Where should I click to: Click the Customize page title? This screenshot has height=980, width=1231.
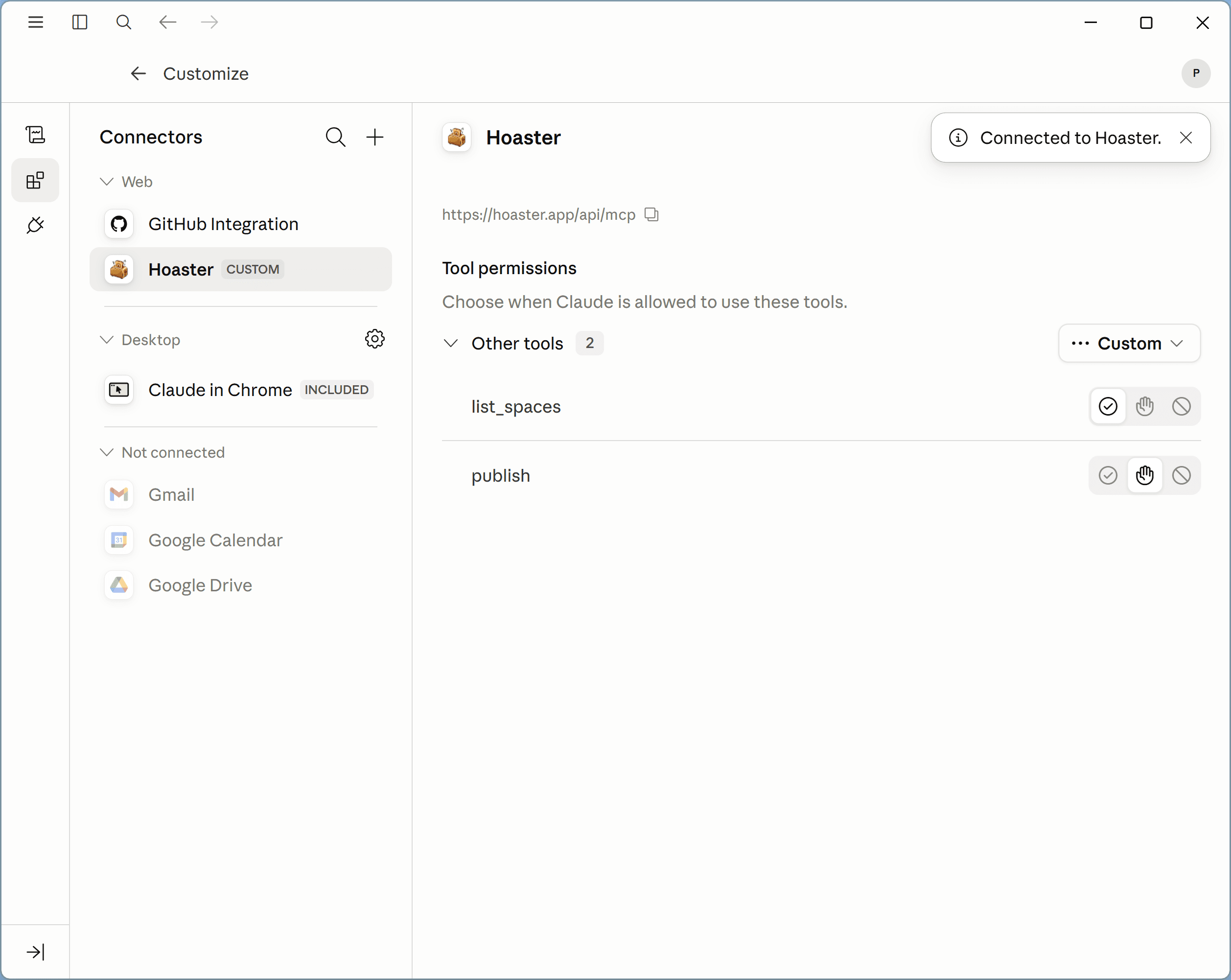point(206,73)
